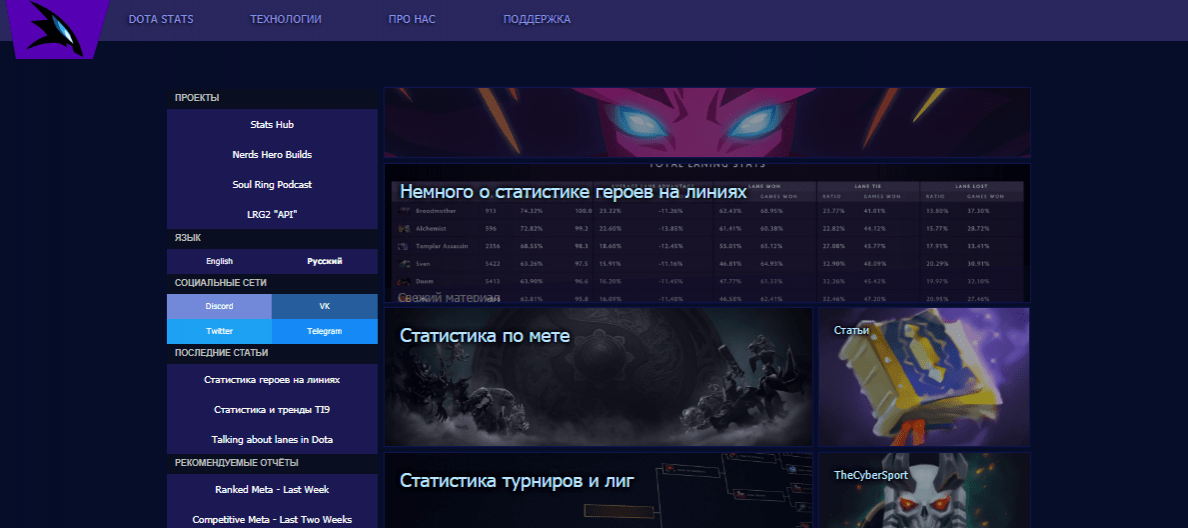
Task: Switch the site language to English
Action: [x=220, y=261]
